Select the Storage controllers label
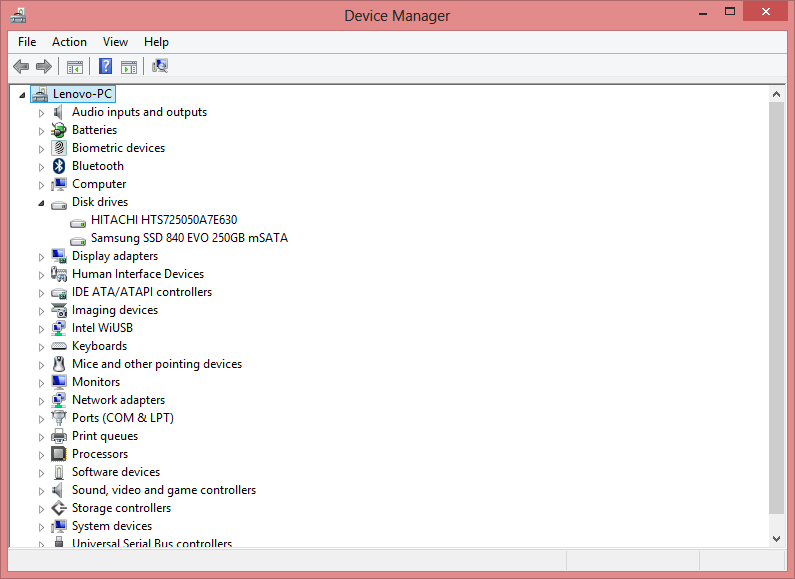Image resolution: width=795 pixels, height=579 pixels. [122, 508]
